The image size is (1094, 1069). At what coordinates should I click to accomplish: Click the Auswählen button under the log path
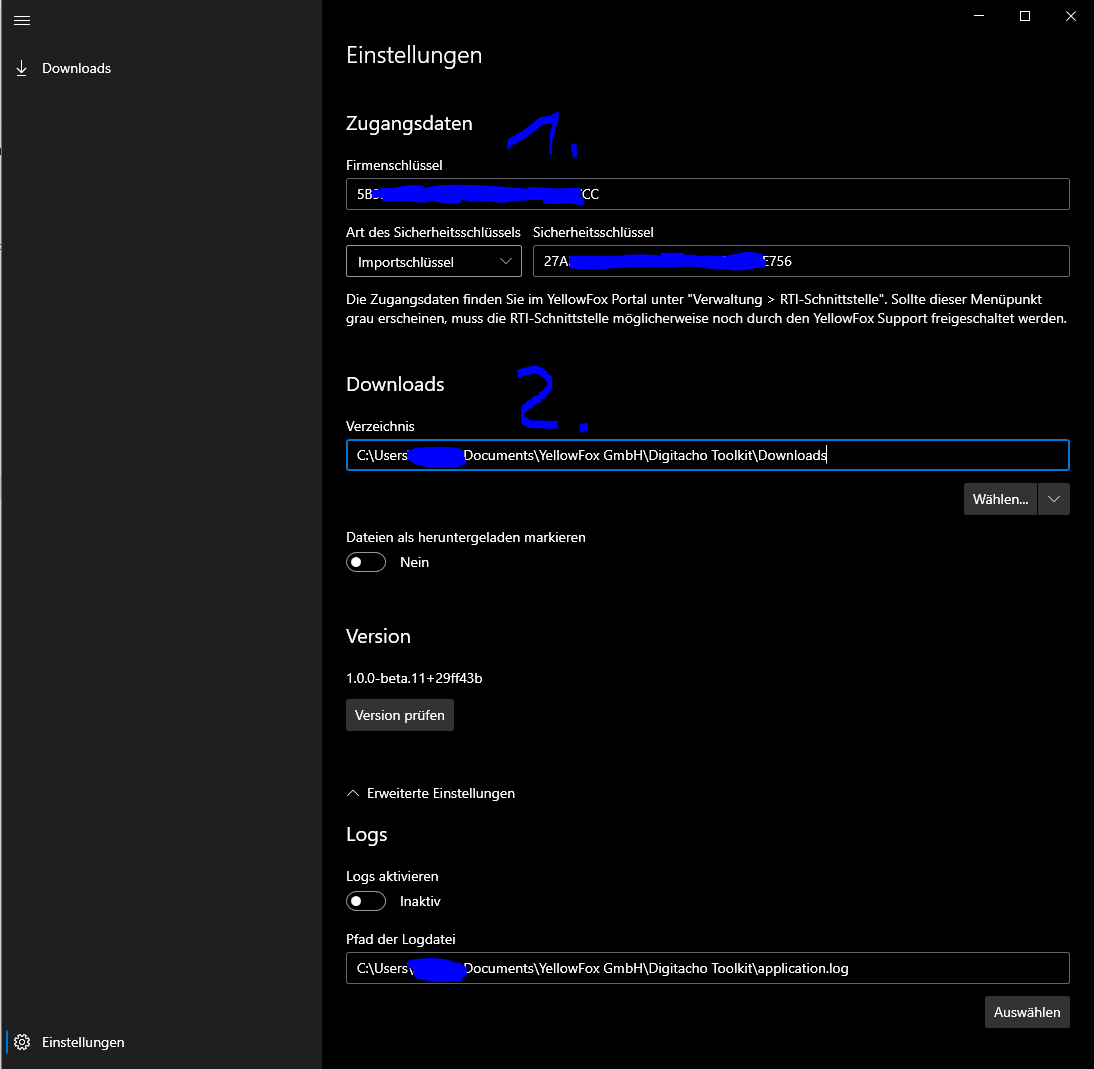[x=1027, y=1011]
